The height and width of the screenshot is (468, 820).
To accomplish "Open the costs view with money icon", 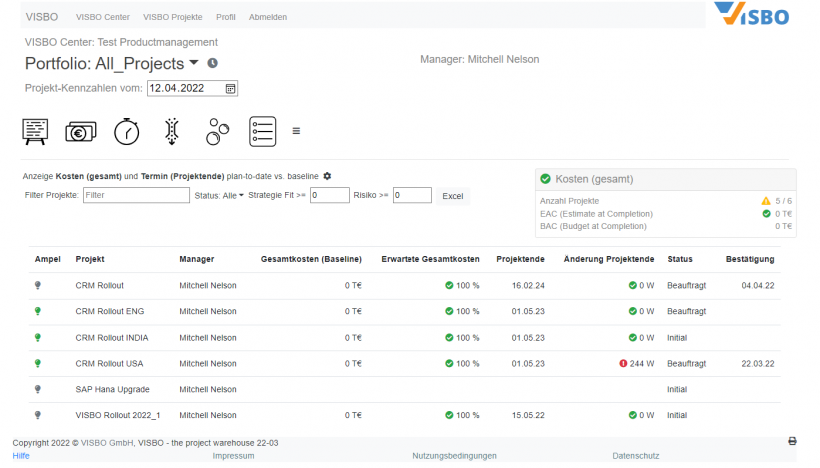I will 80,131.
